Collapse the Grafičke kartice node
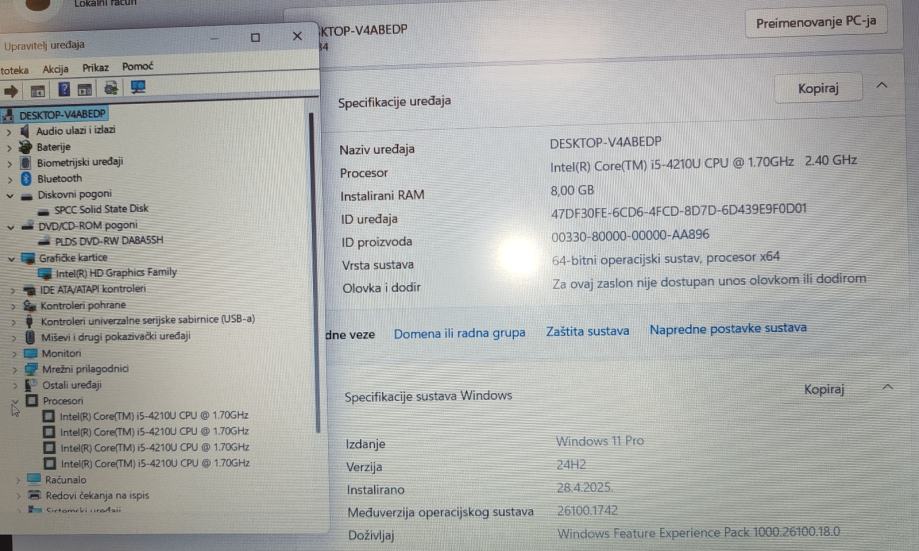919x551 pixels. [x=12, y=259]
